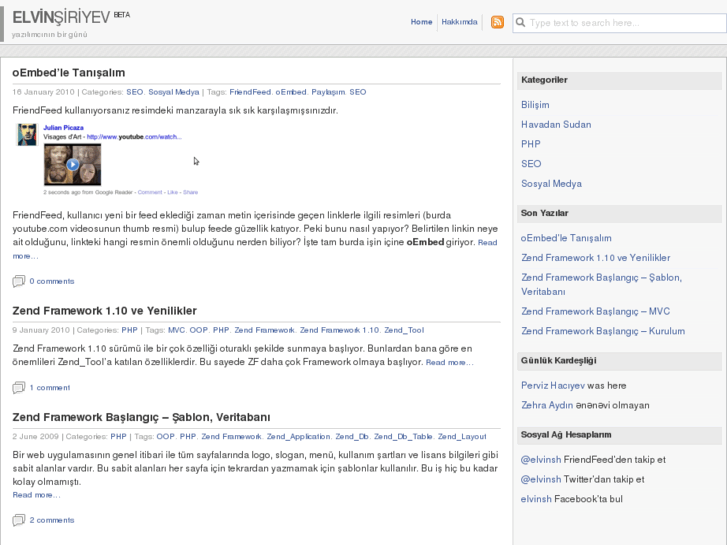This screenshot has height=545, width=727.
Task: Open Zend Framework Başlangıç – Şablon, Veritabanı title
Action: pyautogui.click(x=141, y=417)
